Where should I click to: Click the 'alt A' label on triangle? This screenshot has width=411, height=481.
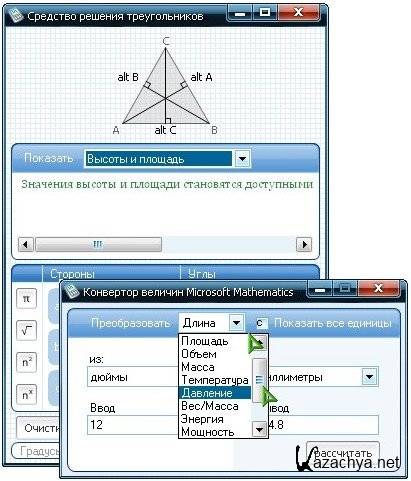(201, 77)
